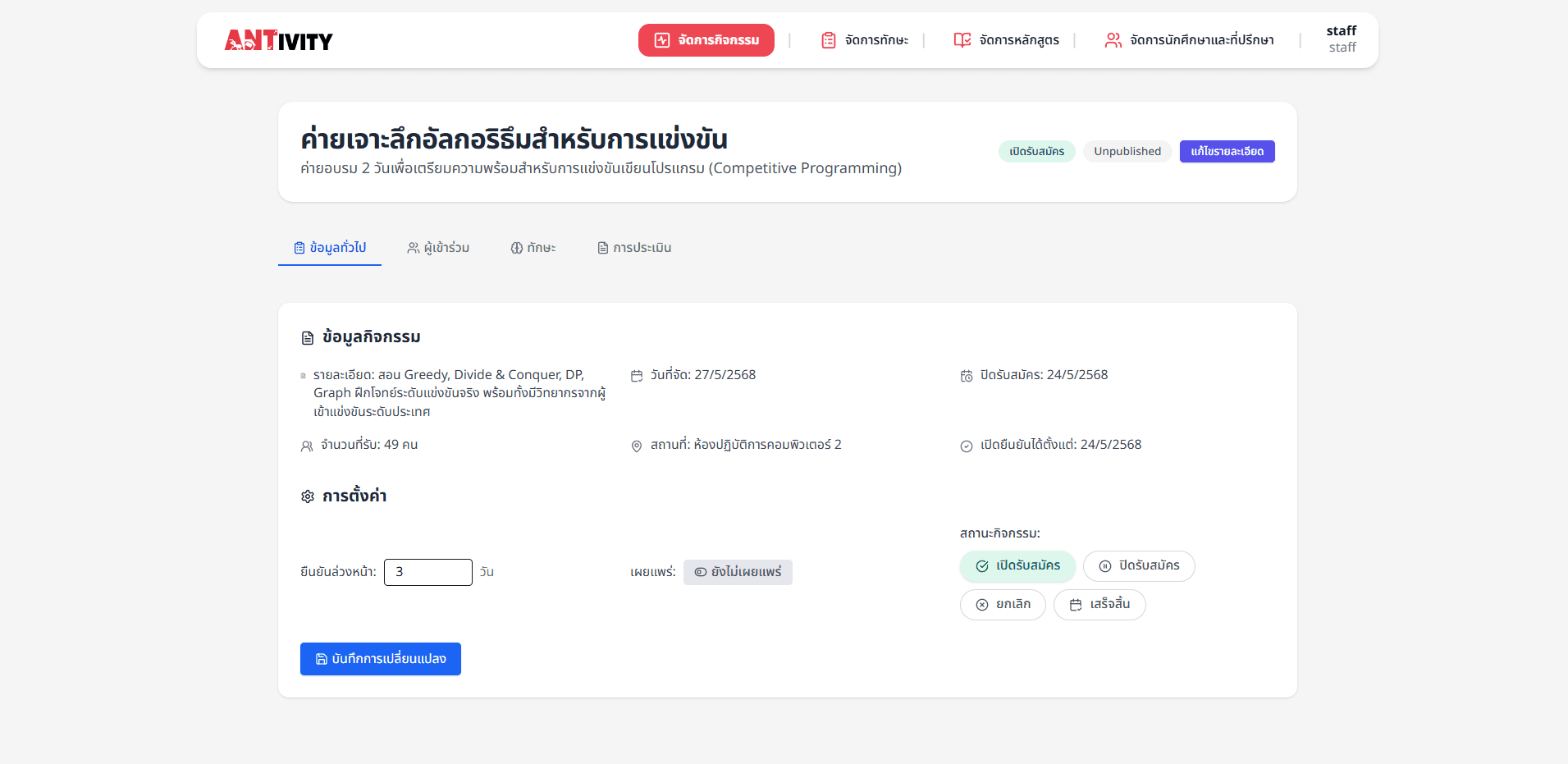Open the การประเมิน evaluation tab
This screenshot has height=764, width=1568.
tap(634, 248)
